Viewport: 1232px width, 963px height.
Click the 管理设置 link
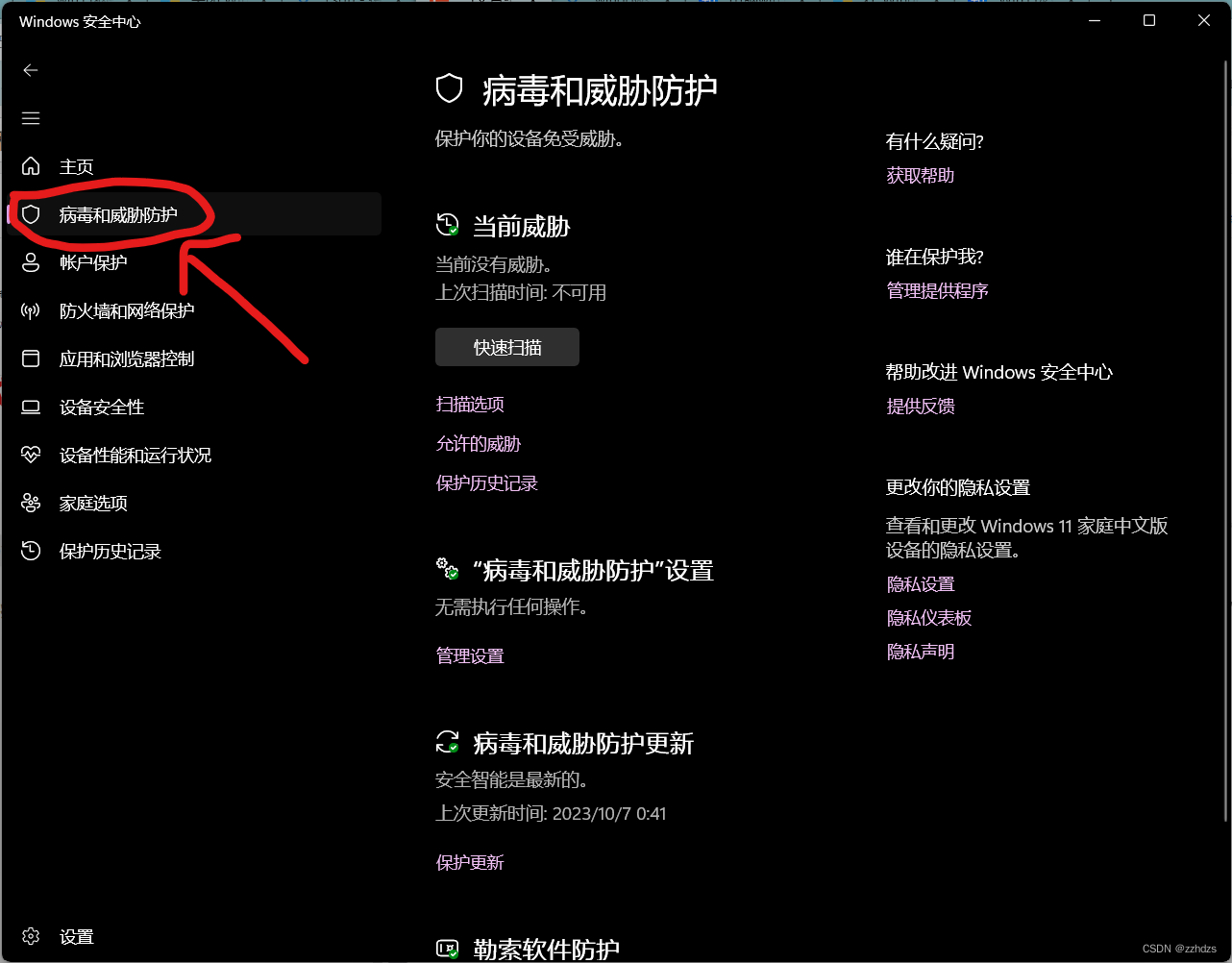(x=470, y=656)
